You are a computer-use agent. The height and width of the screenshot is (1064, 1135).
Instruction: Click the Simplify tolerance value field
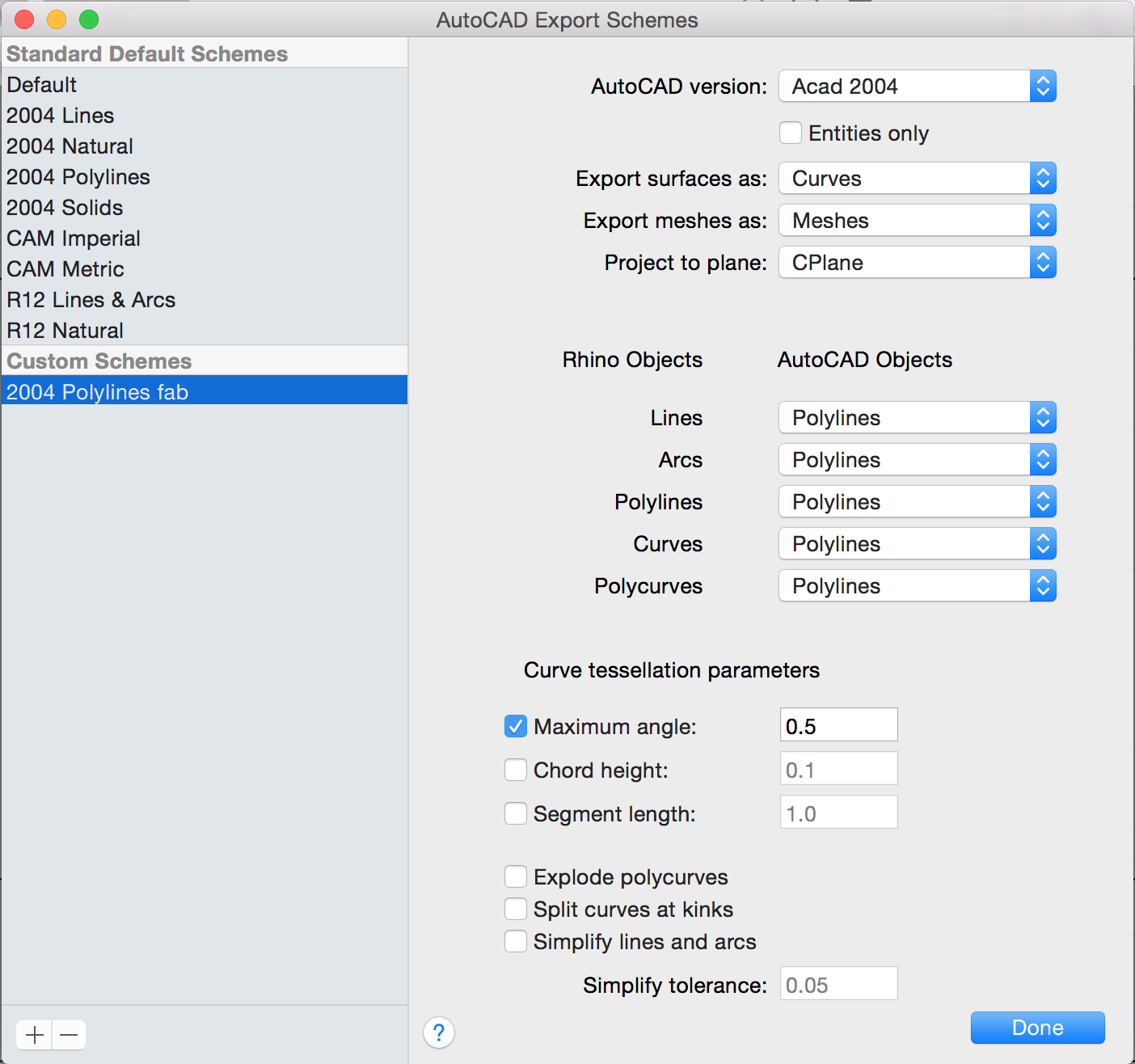pyautogui.click(x=838, y=983)
